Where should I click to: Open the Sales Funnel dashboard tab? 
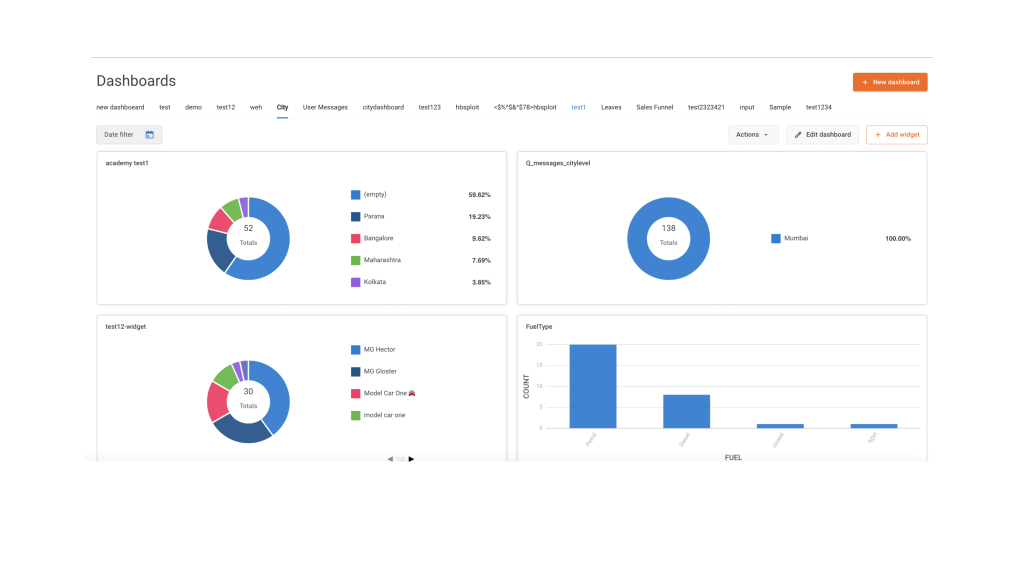point(654,107)
